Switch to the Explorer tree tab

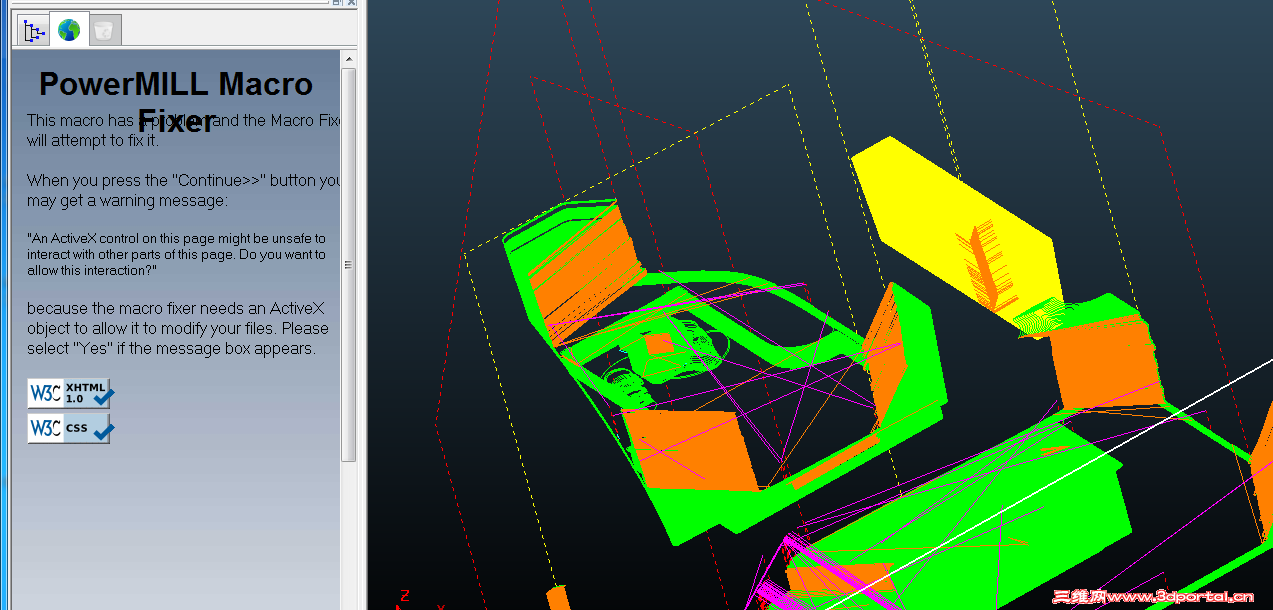coord(35,30)
